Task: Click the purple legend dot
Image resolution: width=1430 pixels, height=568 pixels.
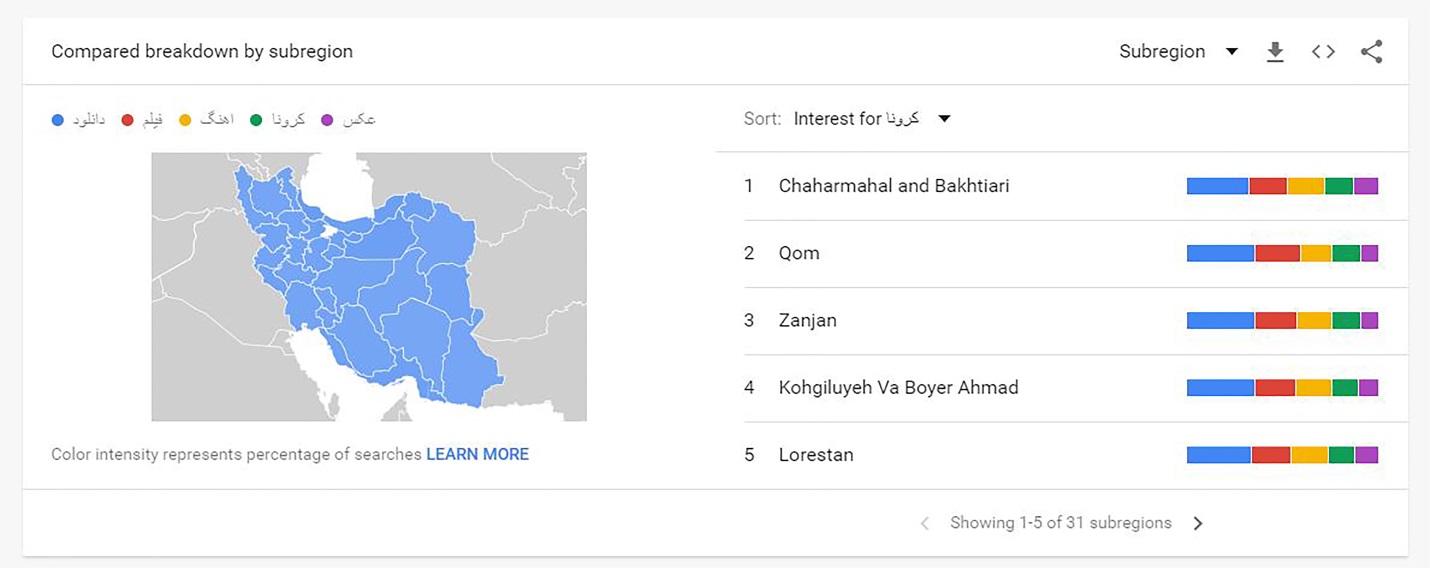Action: [327, 120]
